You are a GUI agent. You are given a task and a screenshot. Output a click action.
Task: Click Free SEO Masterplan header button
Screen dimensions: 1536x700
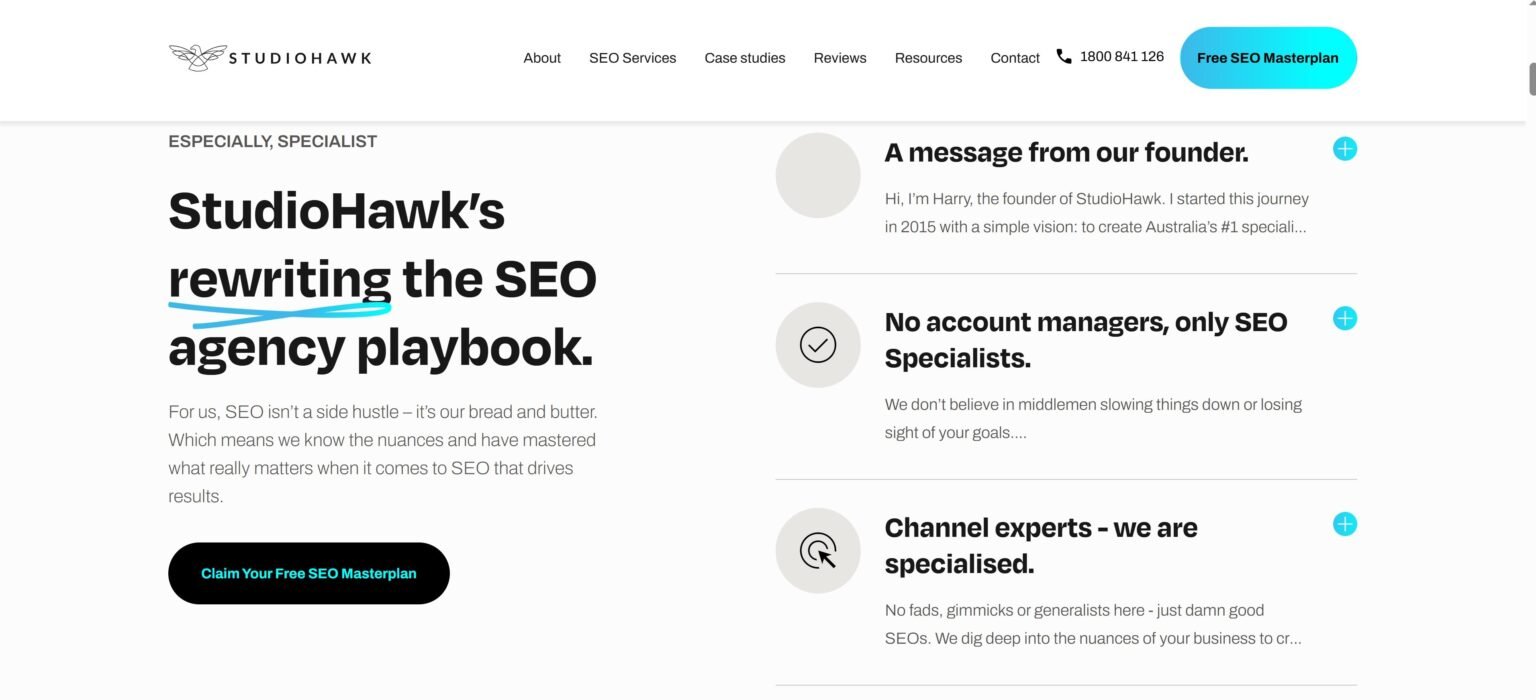pyautogui.click(x=1267, y=58)
